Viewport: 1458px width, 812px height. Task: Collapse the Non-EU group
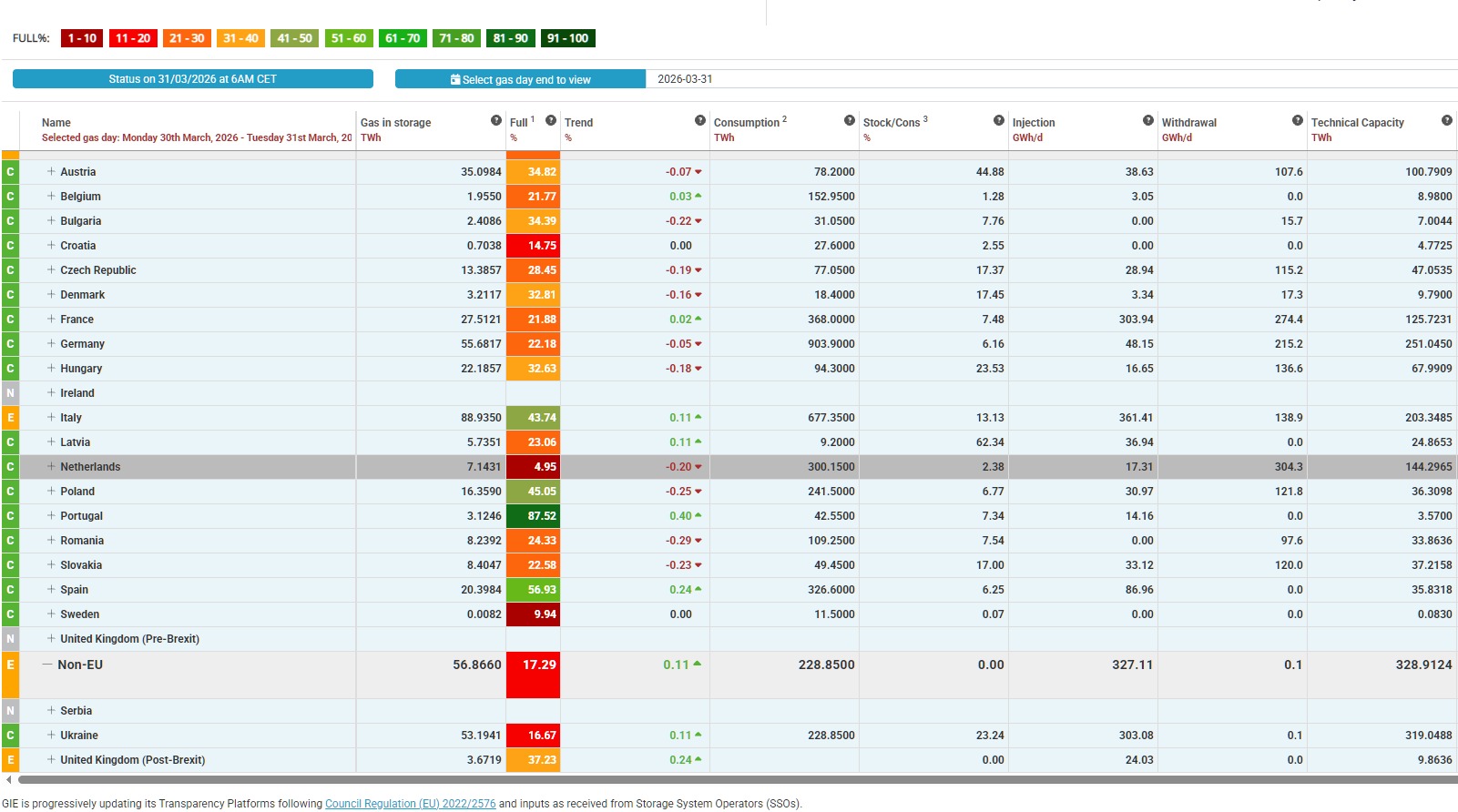47,665
